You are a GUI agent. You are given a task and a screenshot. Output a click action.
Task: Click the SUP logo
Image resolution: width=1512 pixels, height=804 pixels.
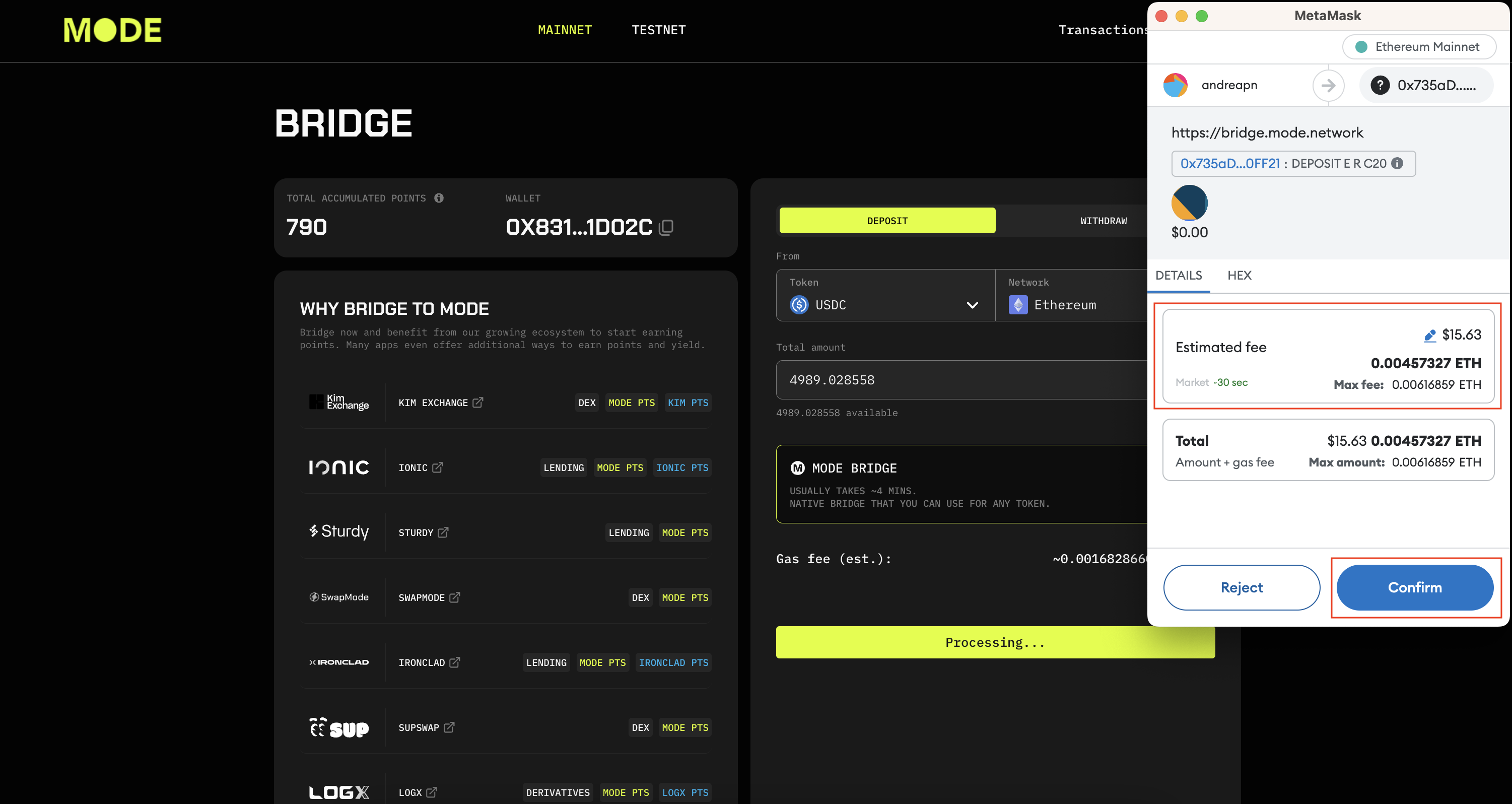[x=339, y=728]
